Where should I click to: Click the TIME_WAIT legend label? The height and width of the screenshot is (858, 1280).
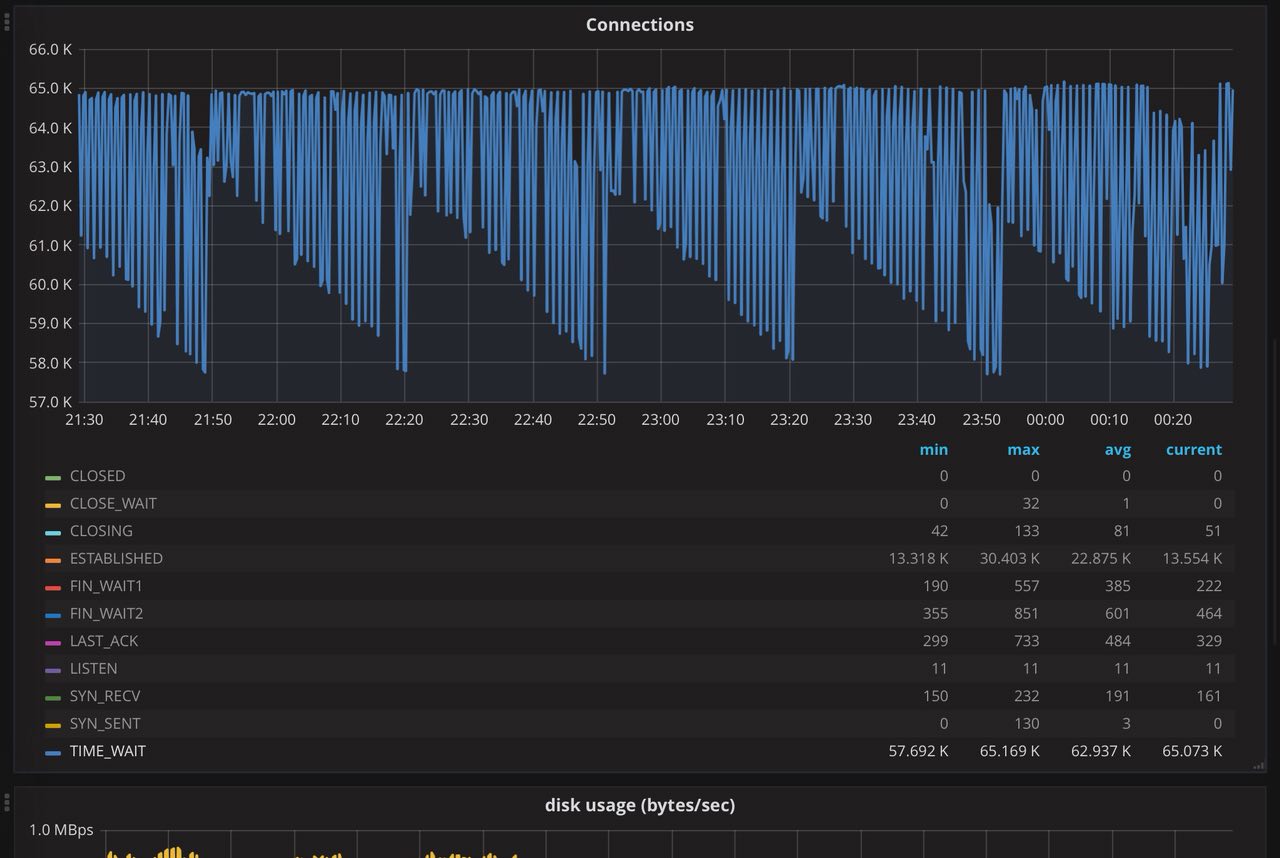click(x=108, y=751)
